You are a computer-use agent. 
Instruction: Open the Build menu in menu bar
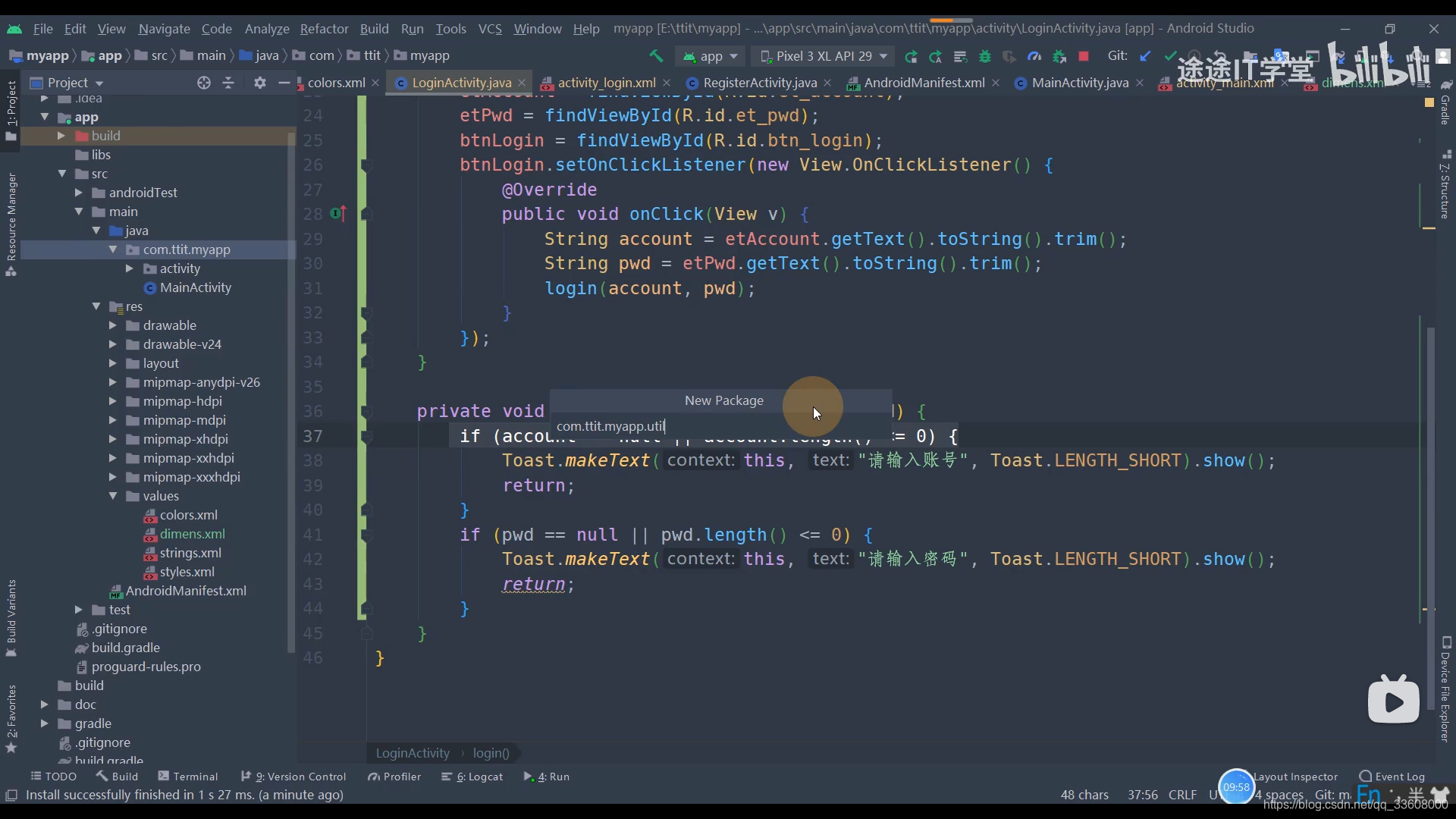click(374, 29)
